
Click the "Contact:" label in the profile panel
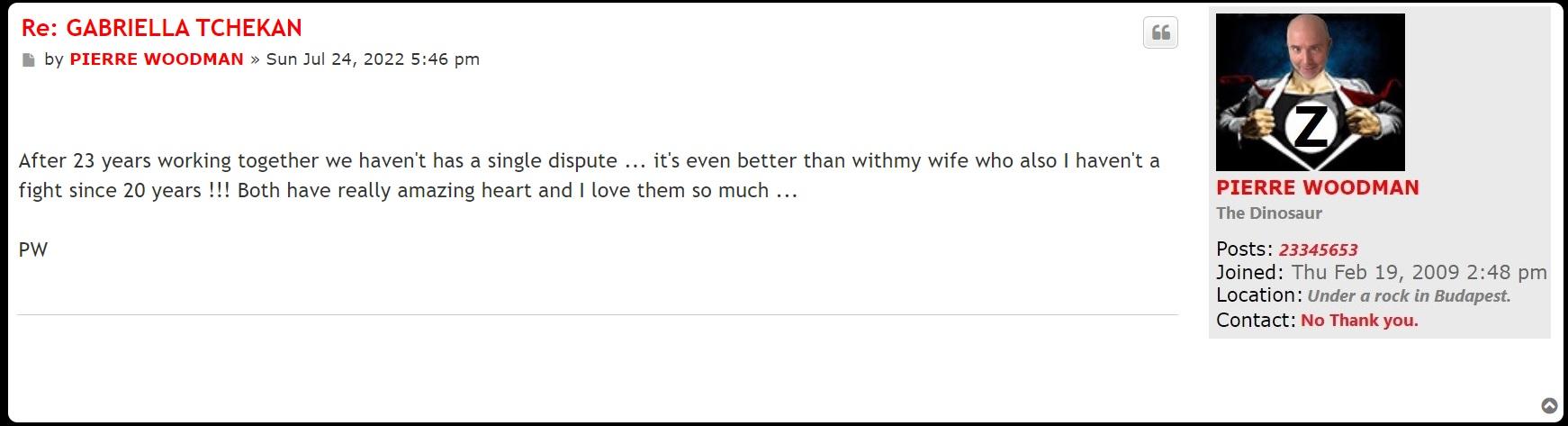[1255, 321]
